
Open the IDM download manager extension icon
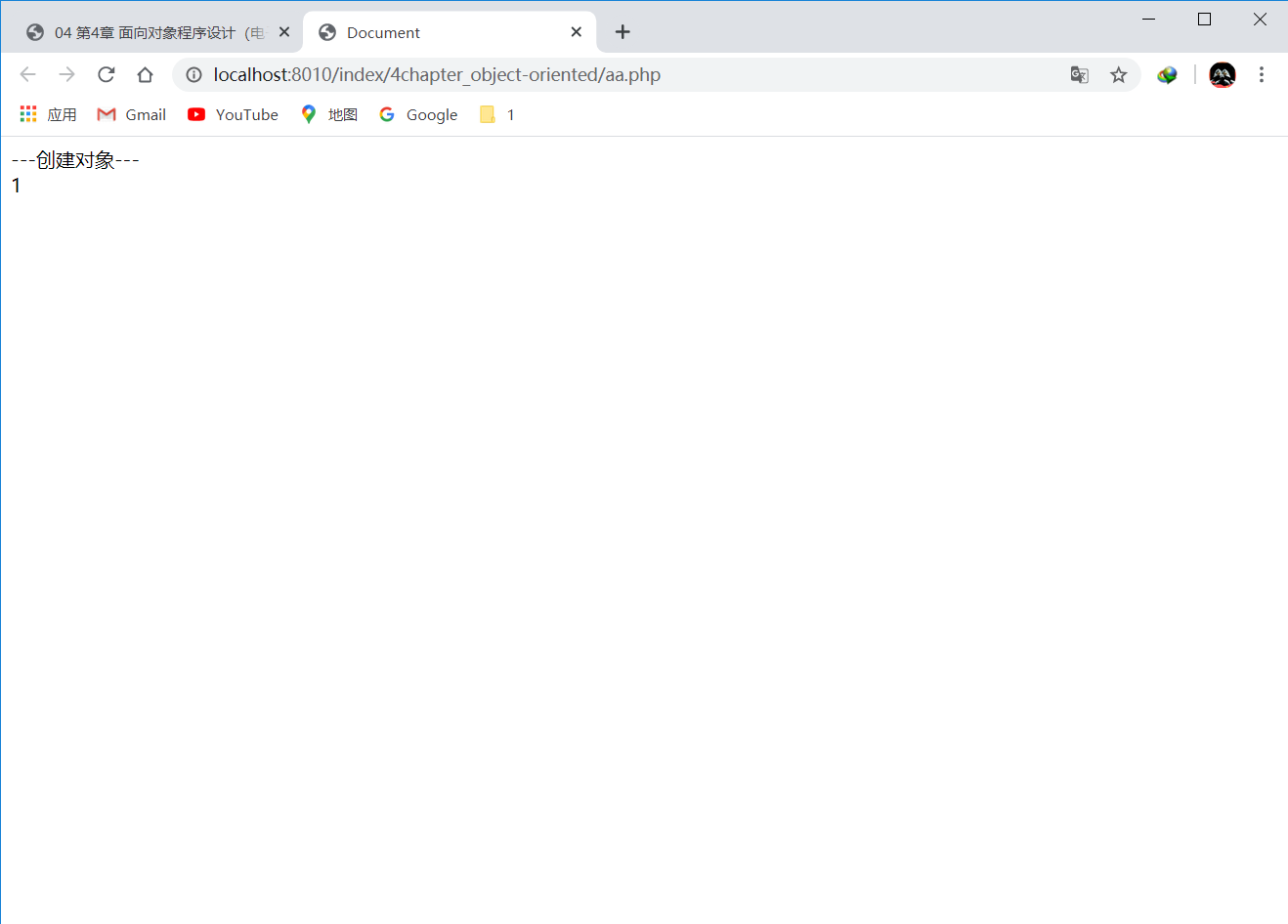(x=1167, y=74)
